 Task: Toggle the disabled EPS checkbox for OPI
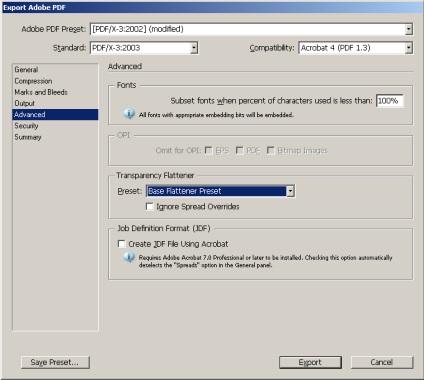click(209, 151)
